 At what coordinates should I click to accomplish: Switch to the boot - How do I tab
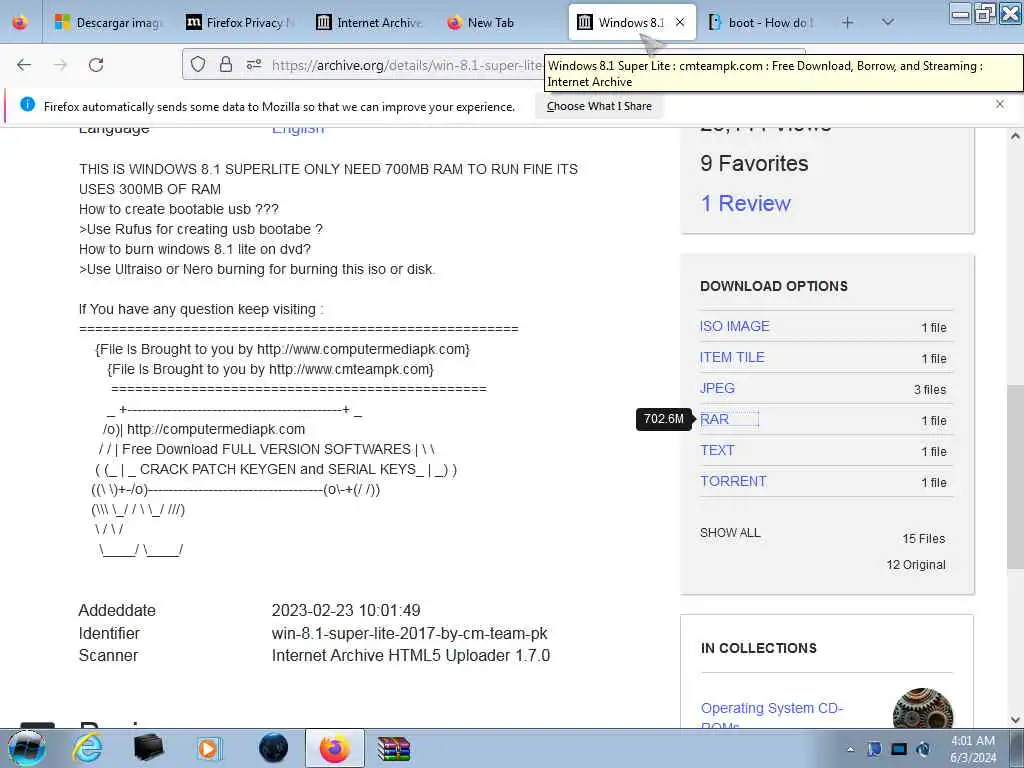(x=762, y=22)
